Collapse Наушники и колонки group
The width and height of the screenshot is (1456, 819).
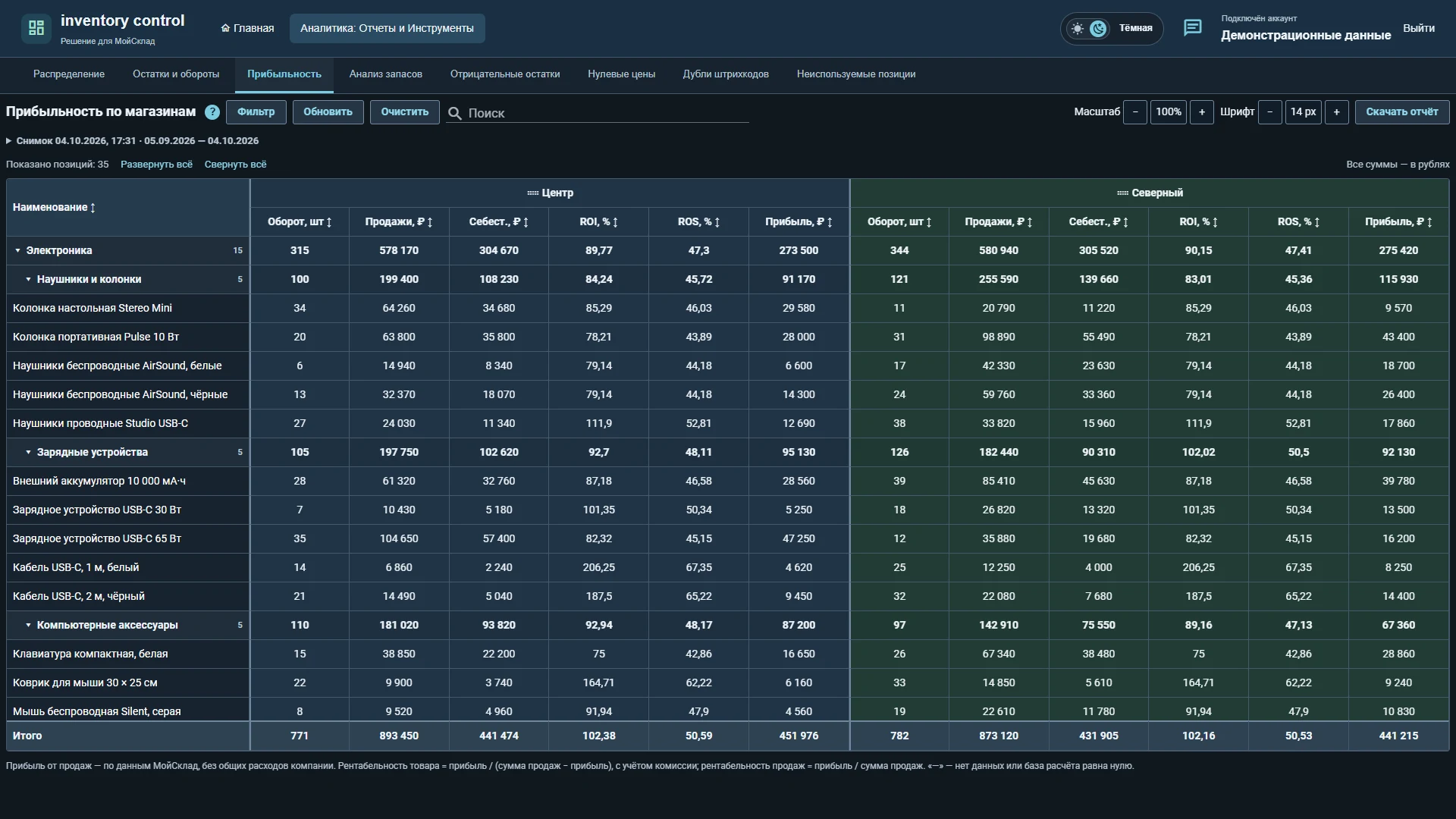[x=29, y=279]
